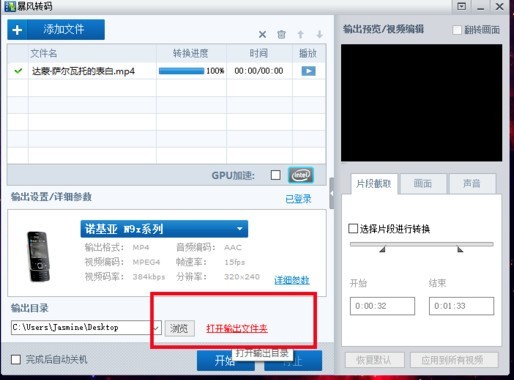514x380 pixels.
Task: Toggle 完成后自动关机 auto shutdown checkbox
Action: (16, 360)
